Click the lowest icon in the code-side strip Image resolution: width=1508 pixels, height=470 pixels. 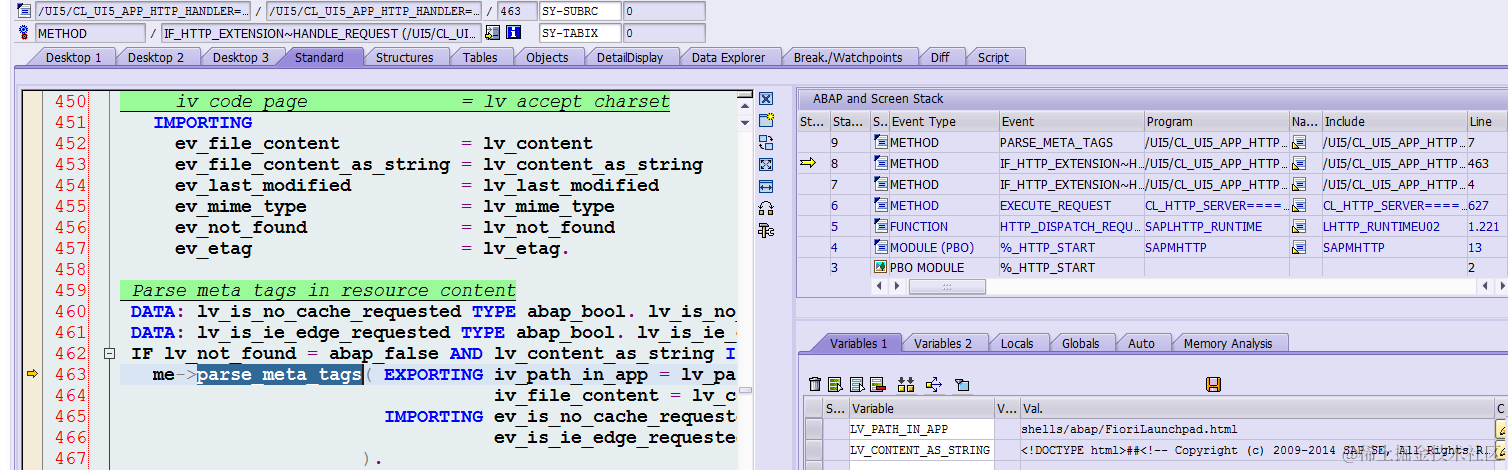[x=766, y=230]
